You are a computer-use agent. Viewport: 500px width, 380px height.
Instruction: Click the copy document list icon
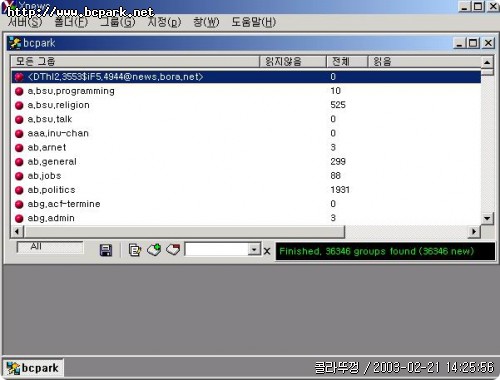pos(135,250)
